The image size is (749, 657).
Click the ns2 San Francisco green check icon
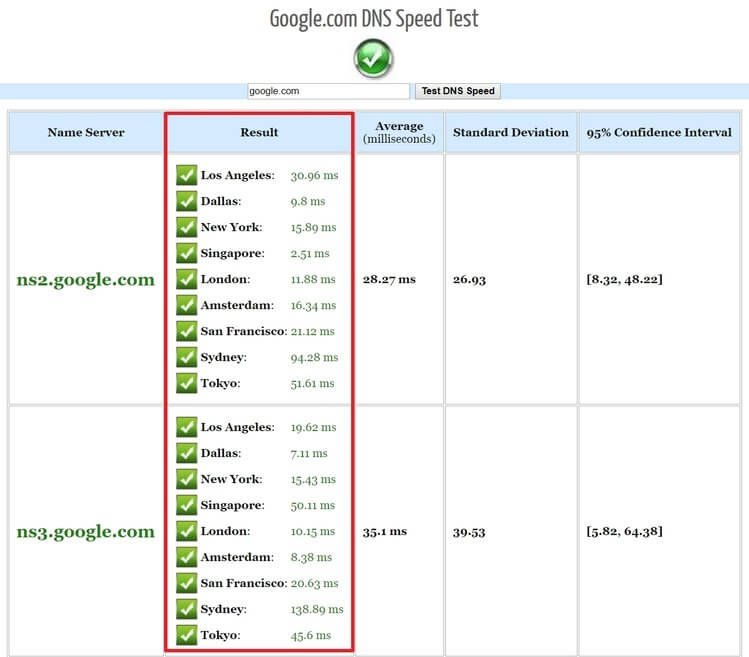click(186, 331)
